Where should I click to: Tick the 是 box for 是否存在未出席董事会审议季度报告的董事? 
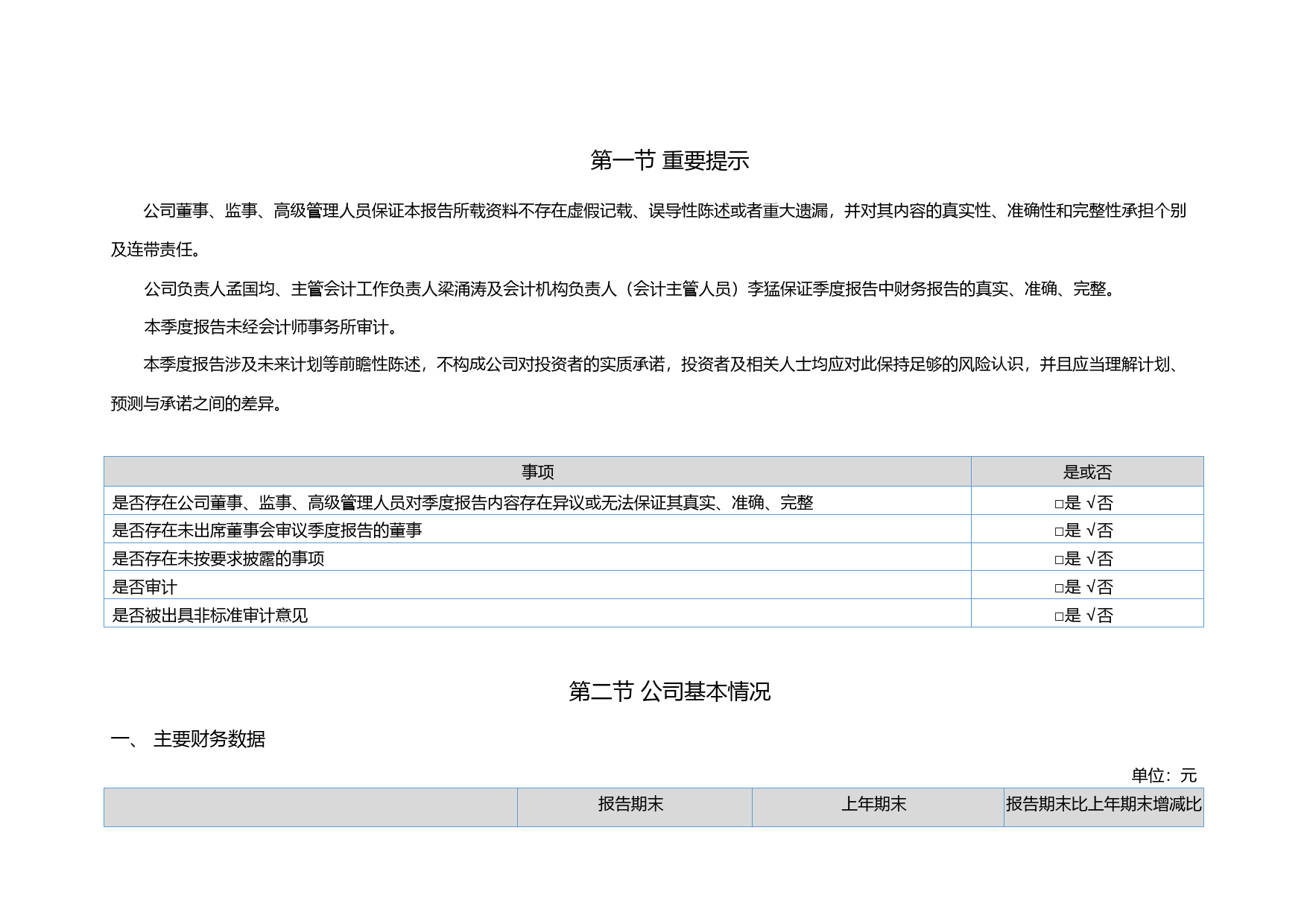tap(1059, 531)
